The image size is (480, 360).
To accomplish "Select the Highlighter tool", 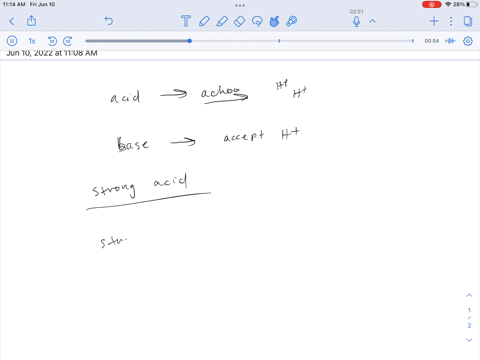I will tap(222, 21).
